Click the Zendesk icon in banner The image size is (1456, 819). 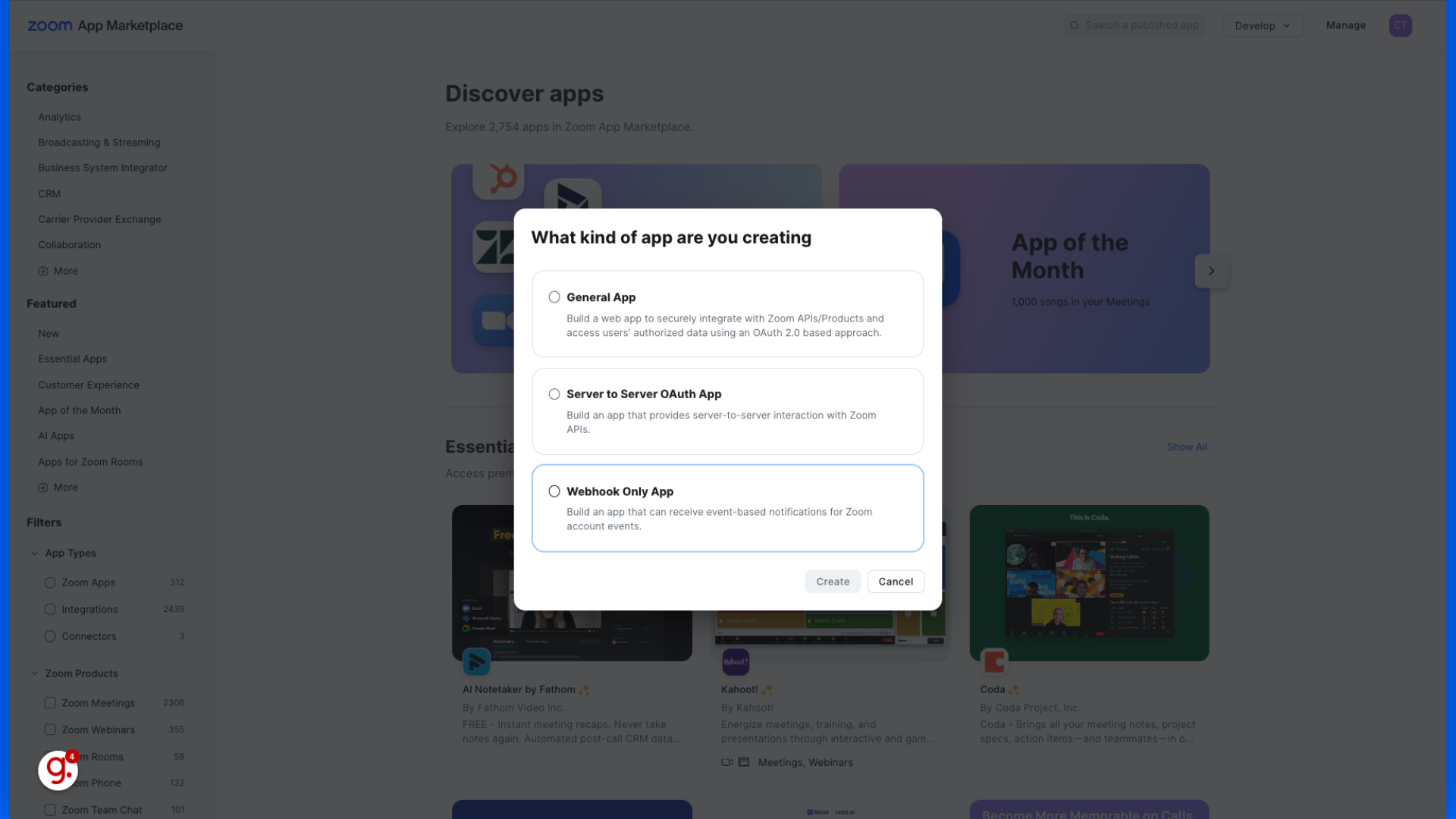[494, 247]
